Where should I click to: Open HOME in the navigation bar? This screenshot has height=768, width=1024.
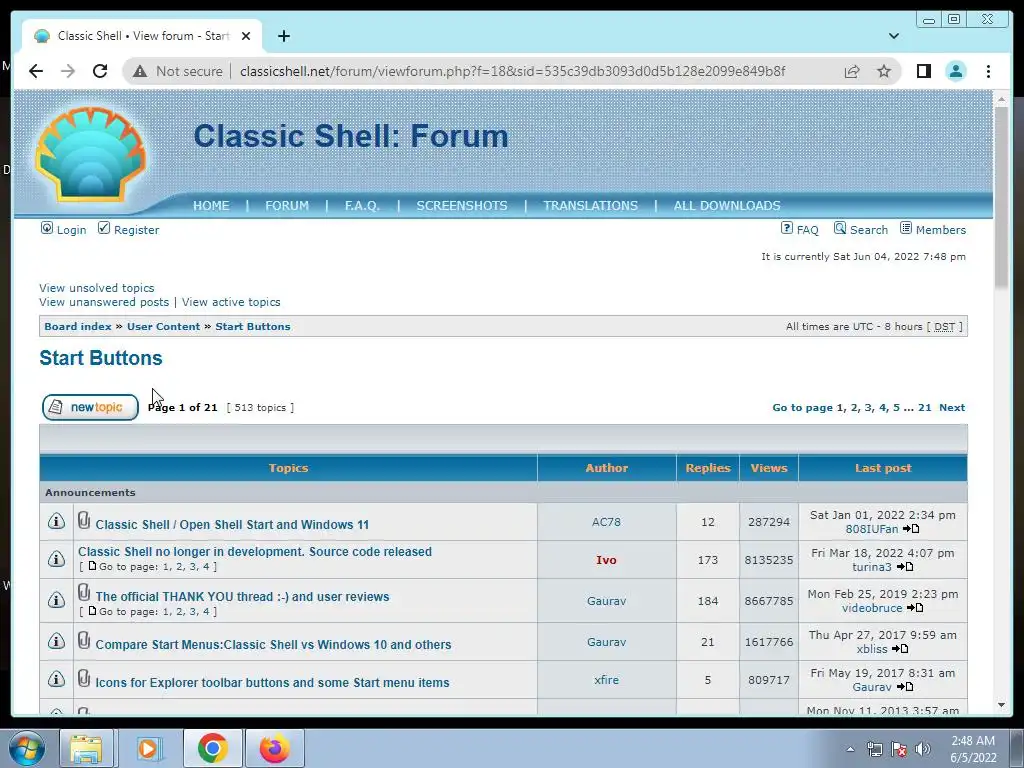pos(211,206)
